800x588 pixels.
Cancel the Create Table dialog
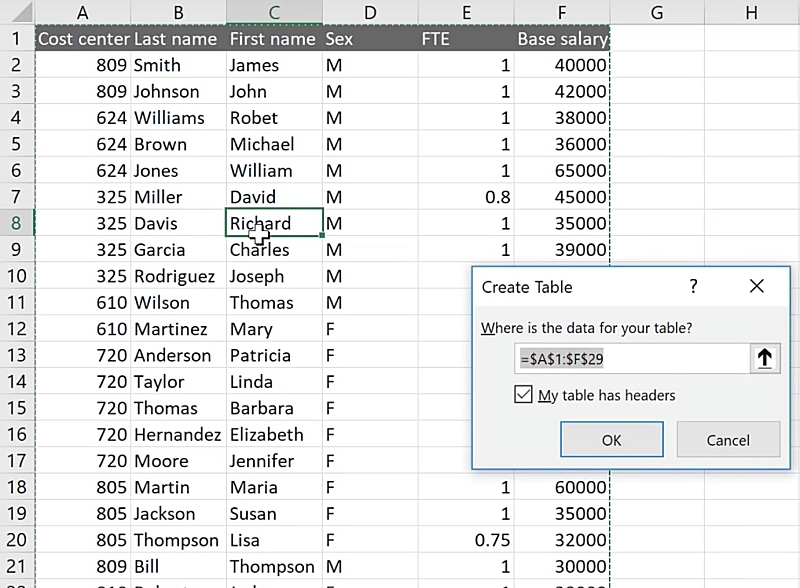tap(727, 440)
